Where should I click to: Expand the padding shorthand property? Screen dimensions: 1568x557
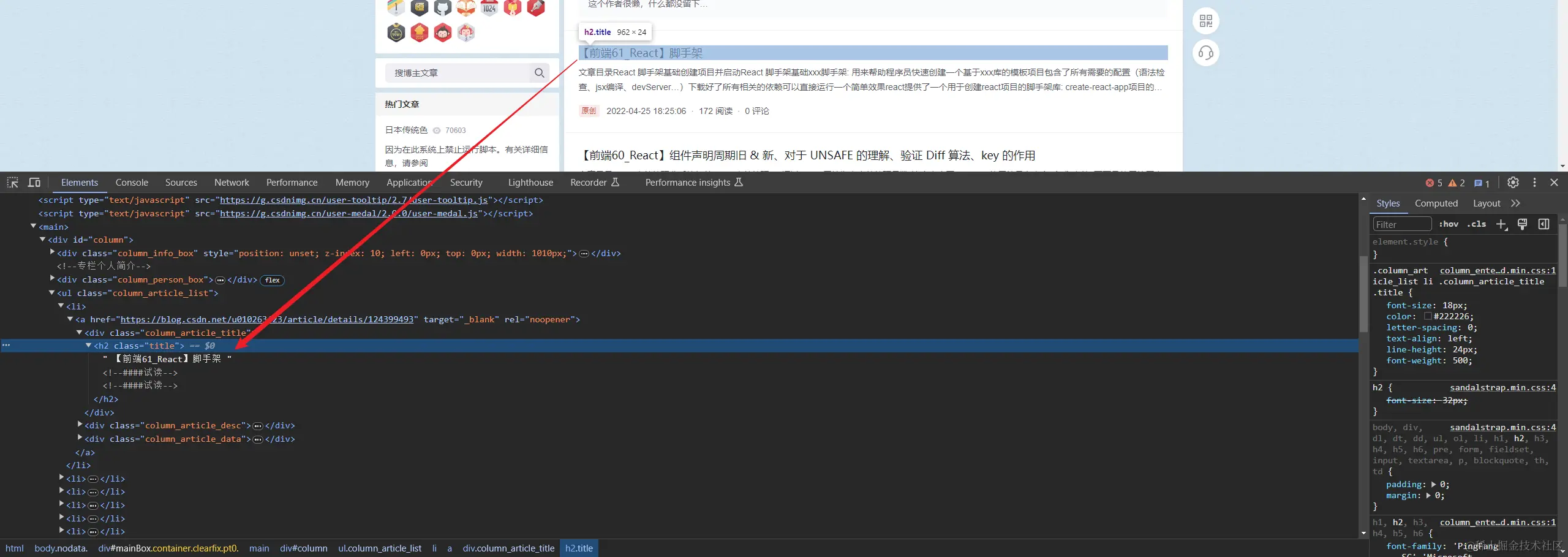pyautogui.click(x=1433, y=485)
